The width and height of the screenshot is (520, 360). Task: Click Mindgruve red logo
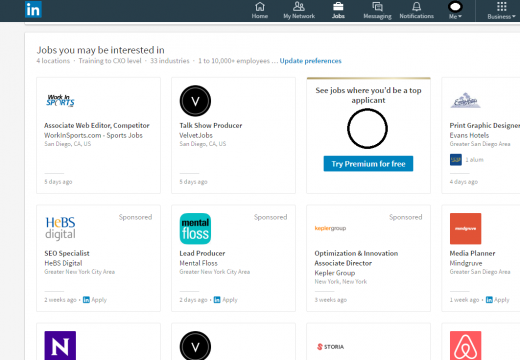coord(465,229)
